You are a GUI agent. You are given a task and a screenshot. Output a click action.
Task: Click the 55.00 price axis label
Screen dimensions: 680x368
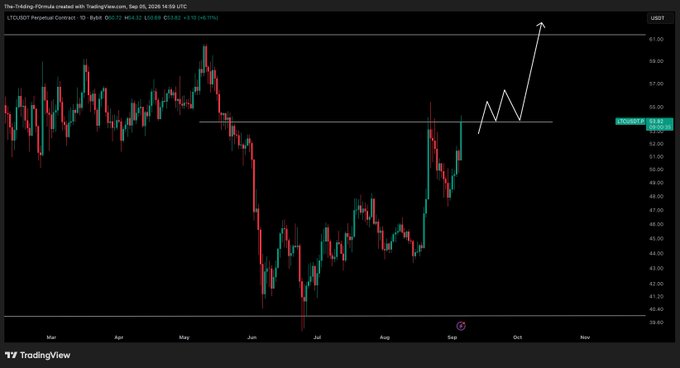coord(656,107)
